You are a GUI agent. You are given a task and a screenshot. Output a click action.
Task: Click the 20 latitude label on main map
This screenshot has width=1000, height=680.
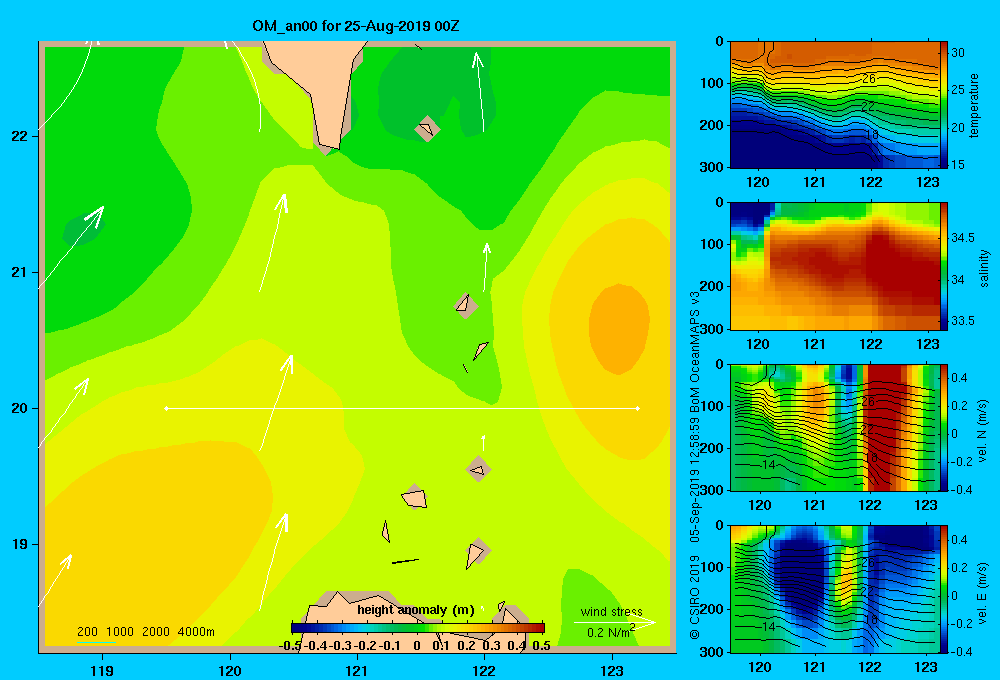(x=20, y=408)
